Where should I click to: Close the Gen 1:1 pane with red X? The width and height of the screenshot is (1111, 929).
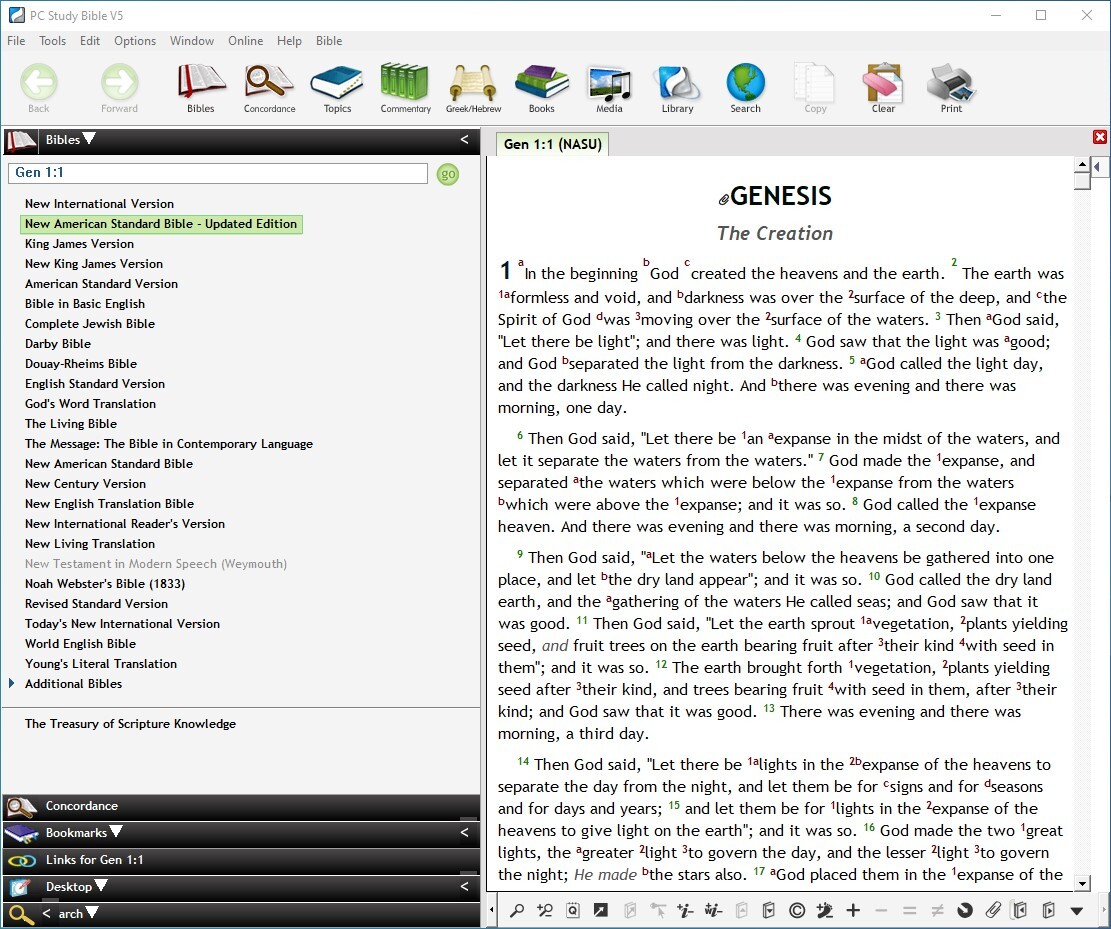(x=1100, y=137)
